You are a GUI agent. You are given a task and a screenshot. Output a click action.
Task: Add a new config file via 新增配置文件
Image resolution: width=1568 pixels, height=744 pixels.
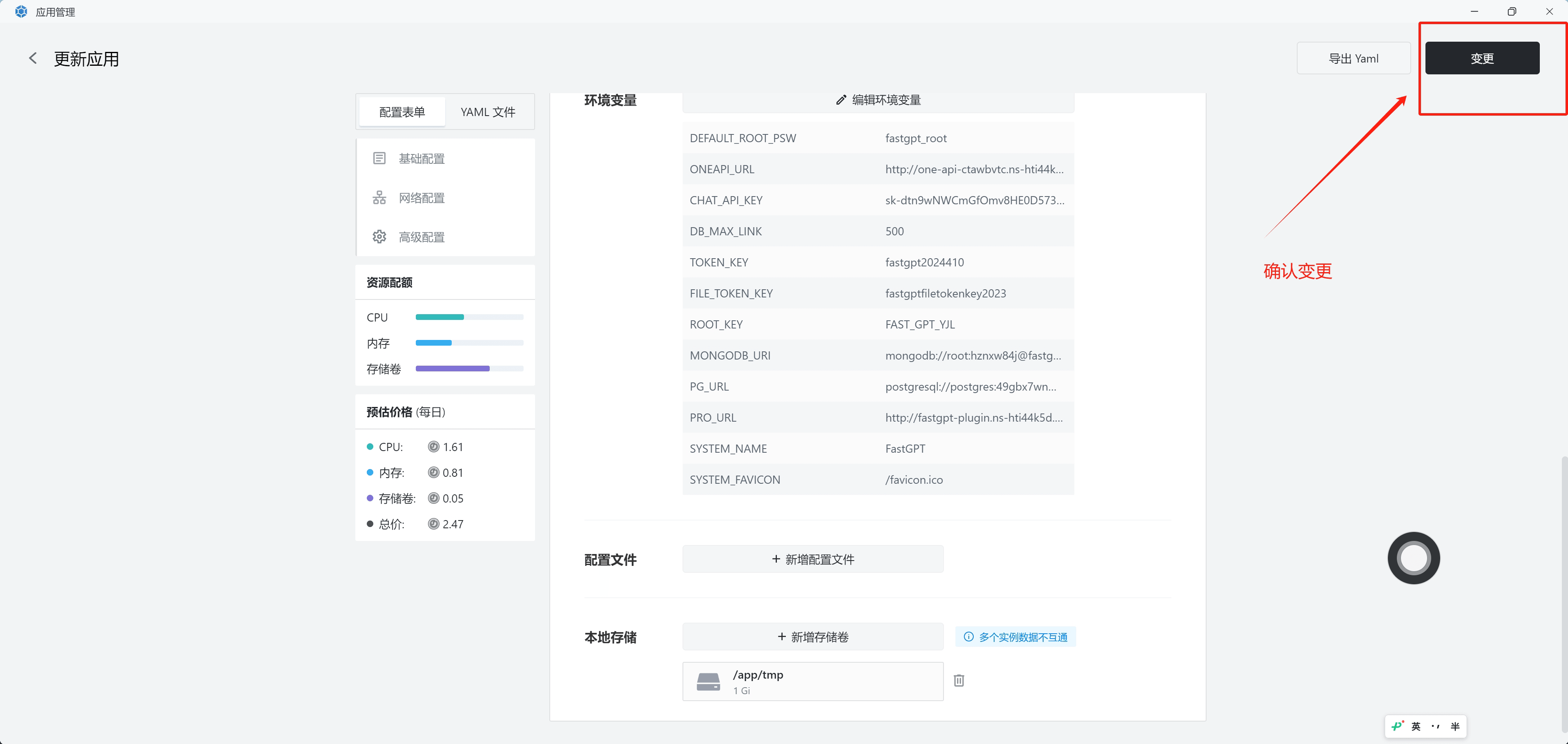(x=813, y=559)
